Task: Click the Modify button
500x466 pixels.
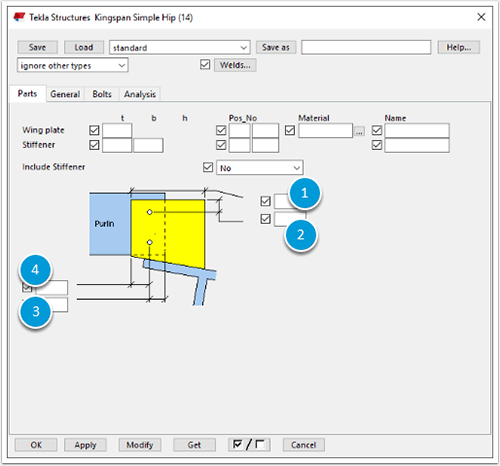Action: tap(140, 445)
